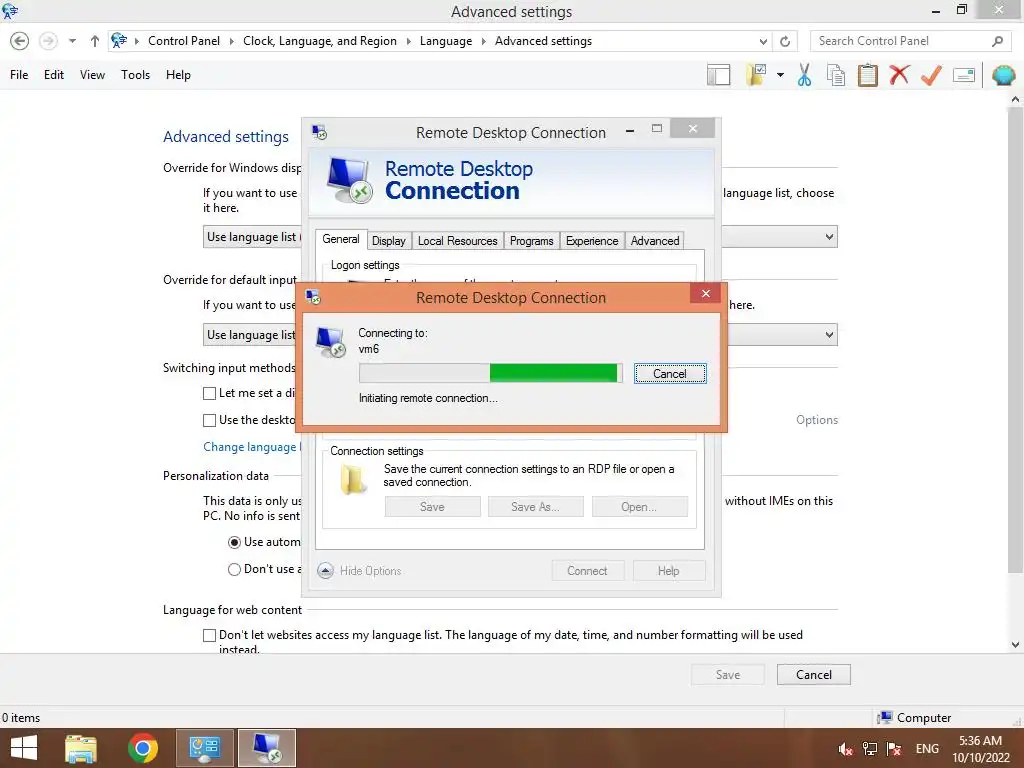Click Clock, Language, and Region breadcrumb
This screenshot has width=1024, height=768.
point(319,41)
